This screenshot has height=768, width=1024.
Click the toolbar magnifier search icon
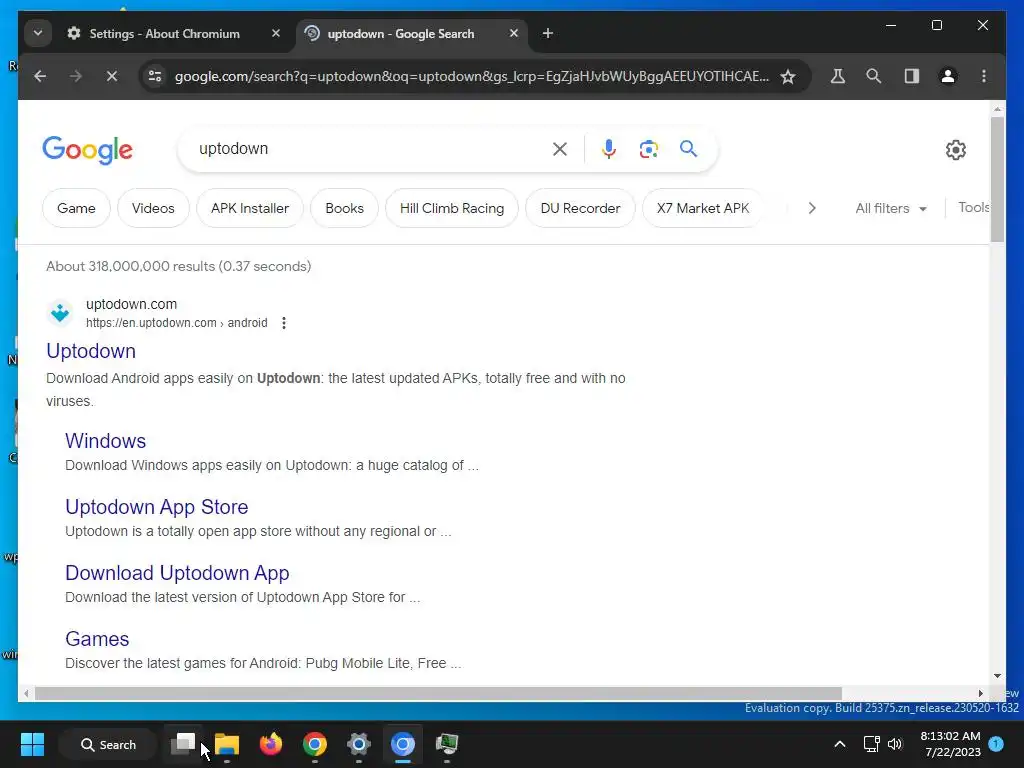(x=874, y=76)
